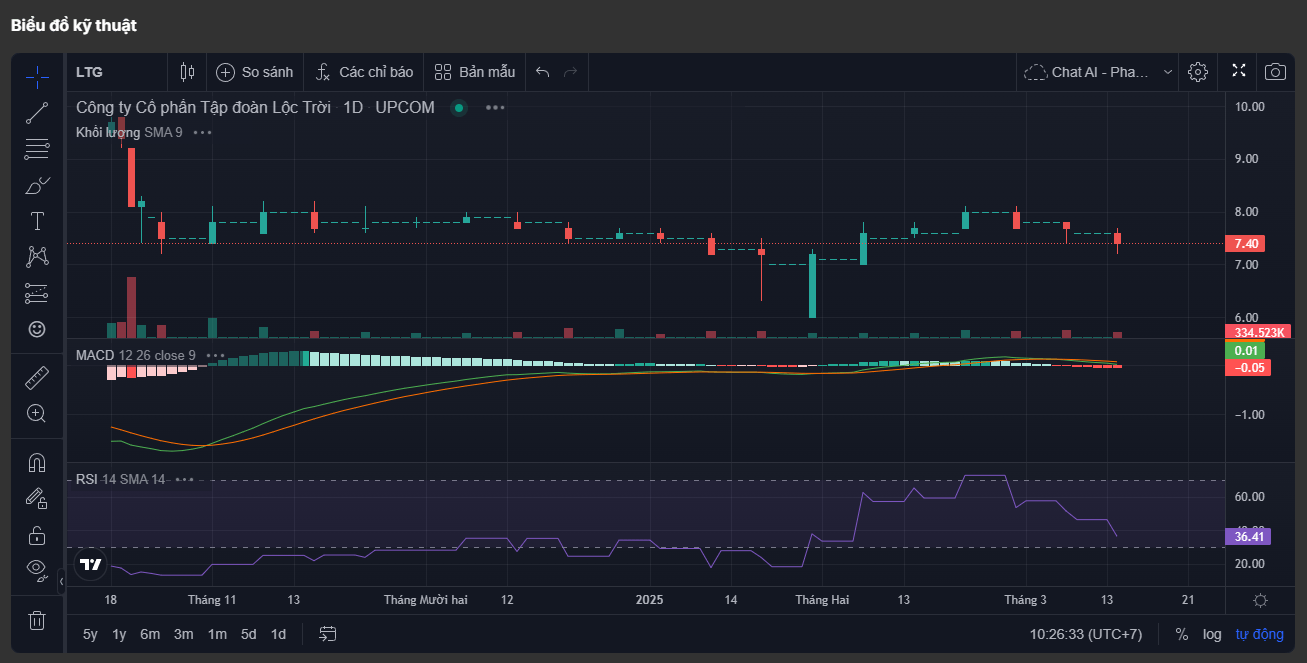The image size is (1307, 663).
Task: Open more options for RSI indicator
Action: tap(184, 479)
